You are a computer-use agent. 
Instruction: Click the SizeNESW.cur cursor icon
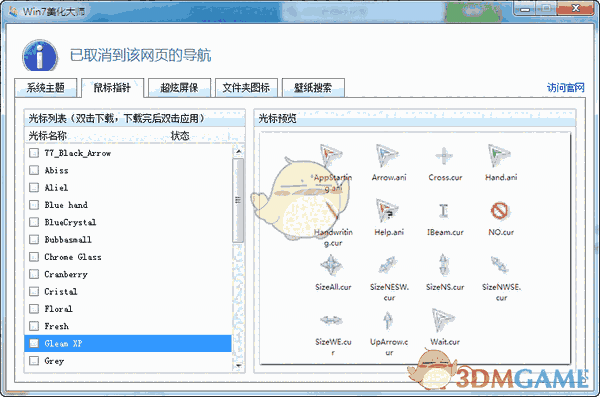point(387,265)
